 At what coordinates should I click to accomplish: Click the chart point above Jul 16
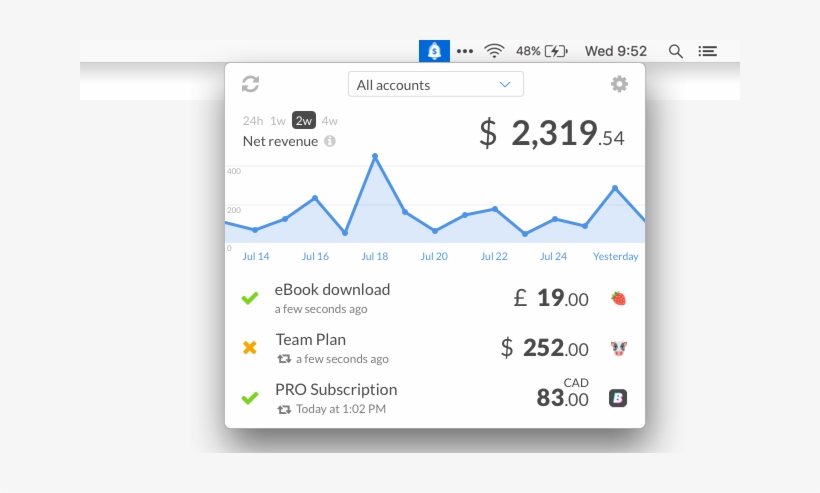[x=315, y=198]
